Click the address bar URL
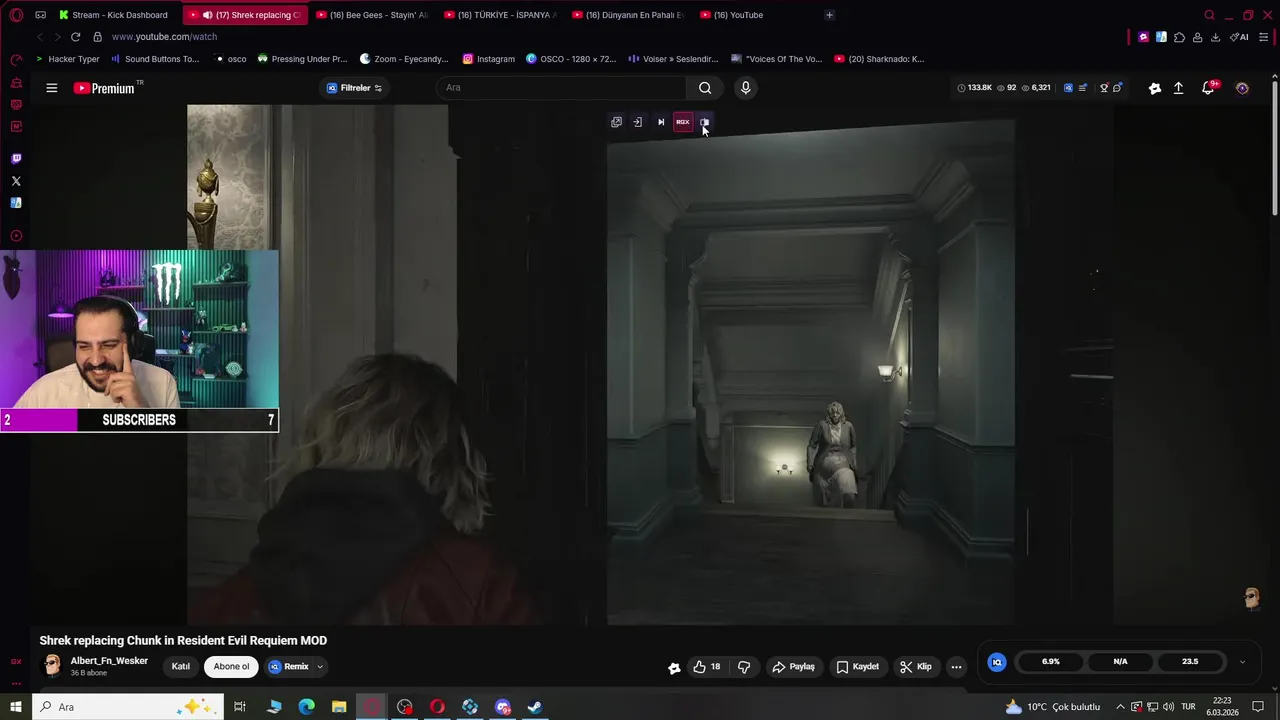Image resolution: width=1280 pixels, height=720 pixels. pyautogui.click(x=164, y=37)
